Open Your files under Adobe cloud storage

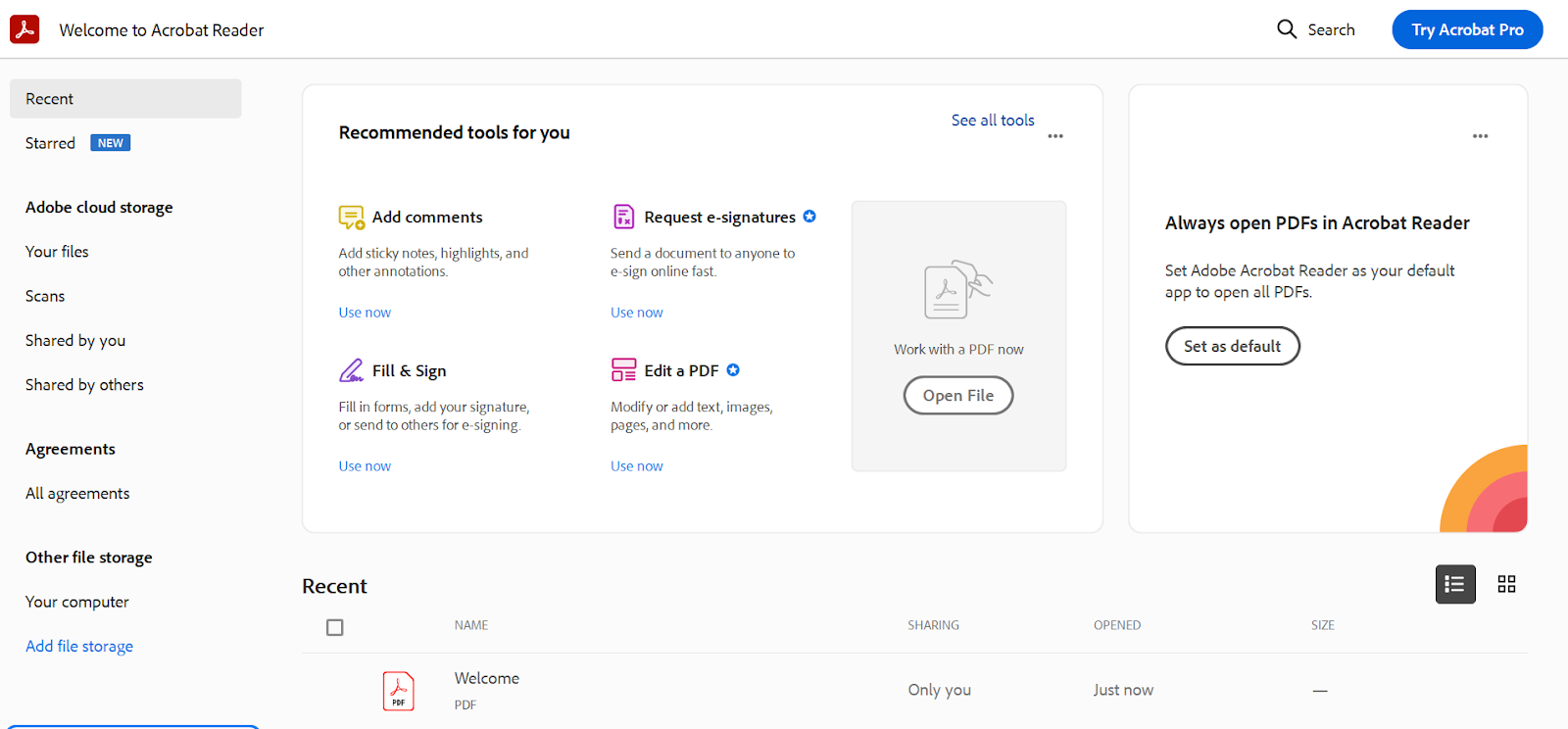[x=57, y=252]
